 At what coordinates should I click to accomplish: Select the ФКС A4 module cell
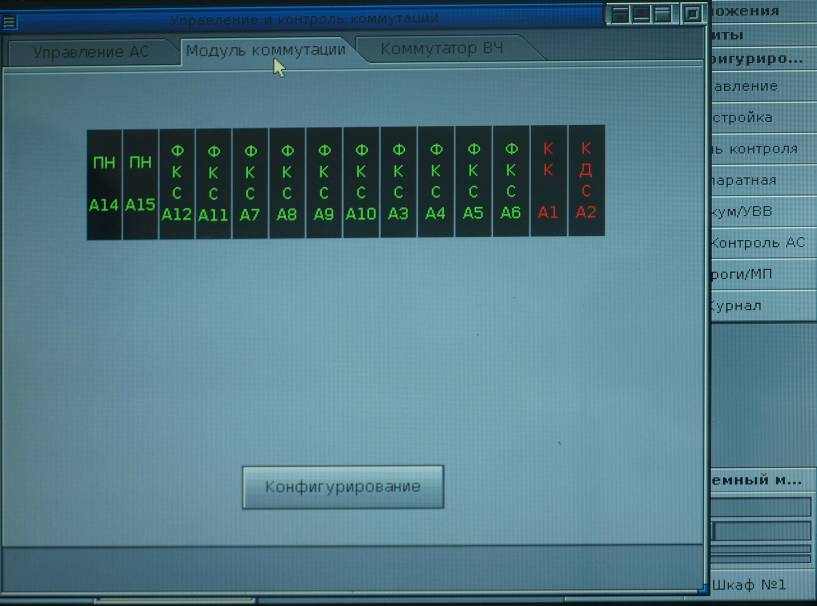[436, 182]
